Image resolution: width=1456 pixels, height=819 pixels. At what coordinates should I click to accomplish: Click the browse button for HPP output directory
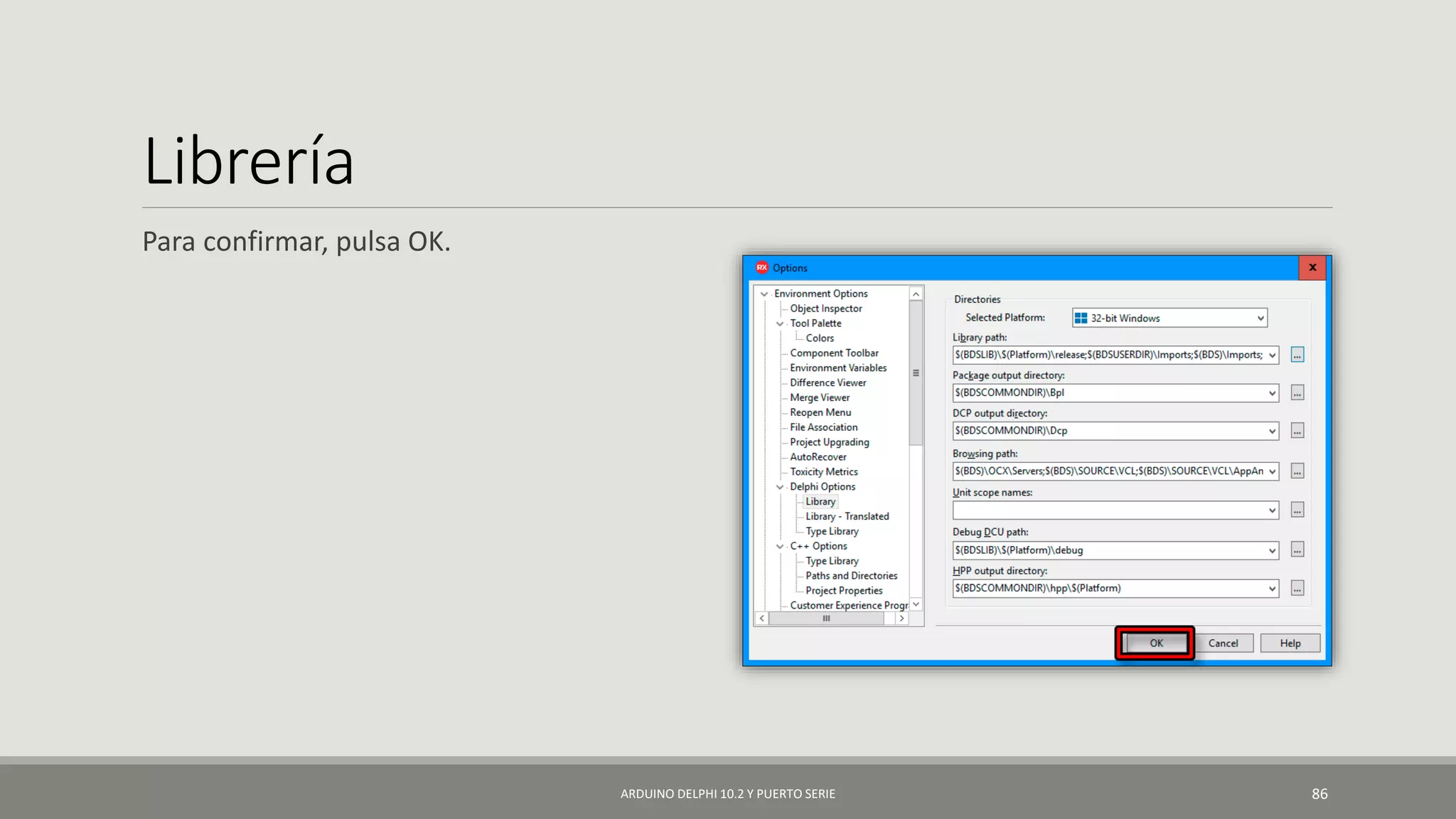pyautogui.click(x=1297, y=589)
